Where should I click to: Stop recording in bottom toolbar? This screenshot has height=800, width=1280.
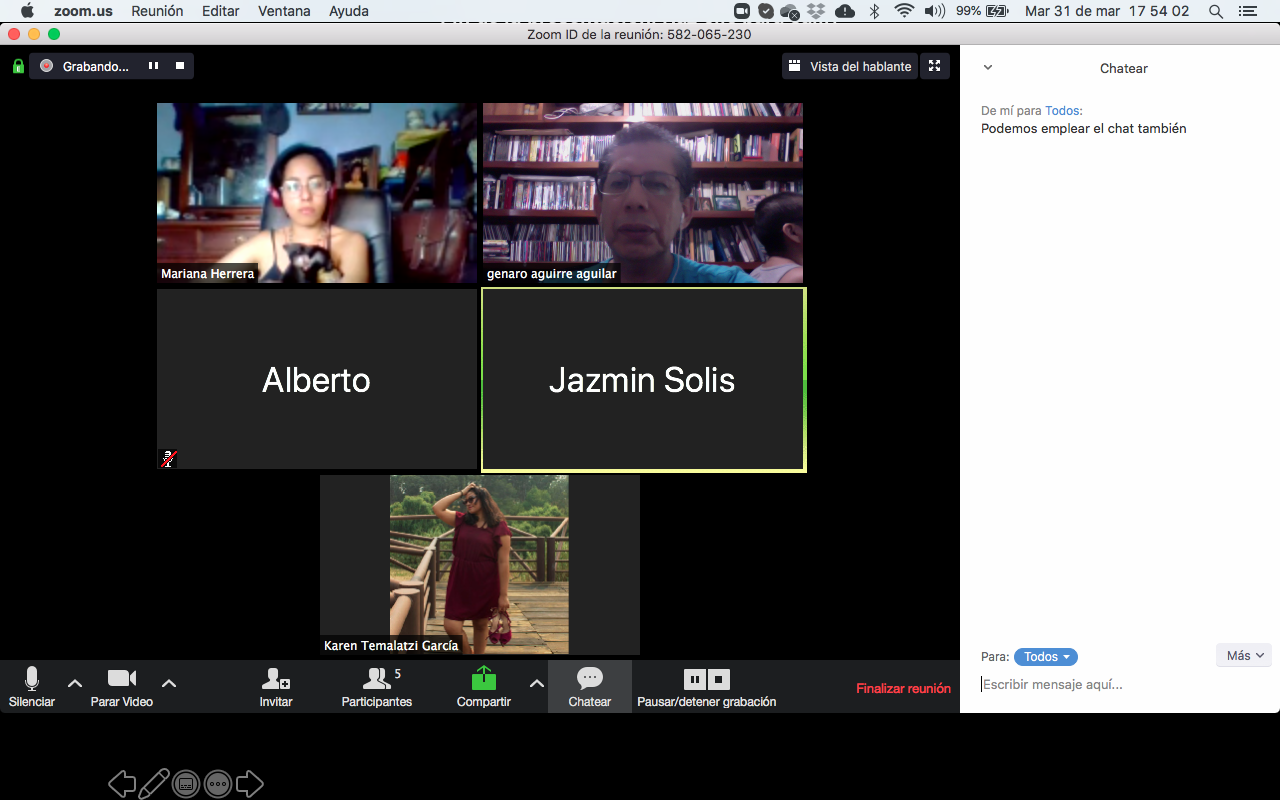(719, 680)
